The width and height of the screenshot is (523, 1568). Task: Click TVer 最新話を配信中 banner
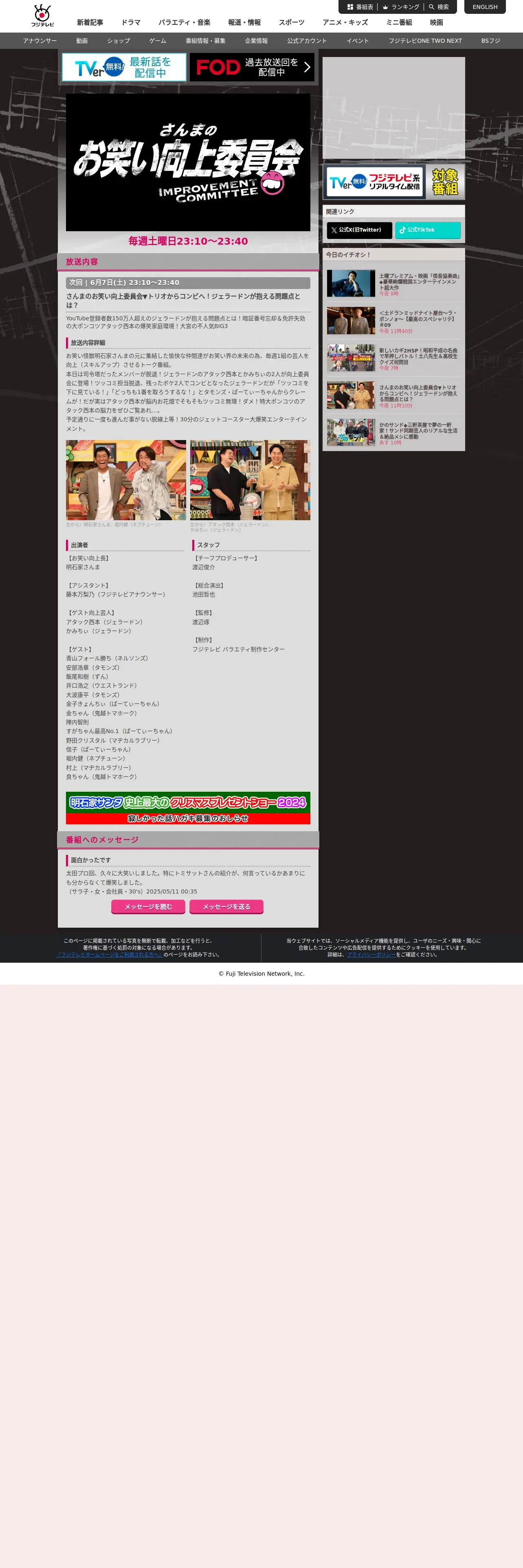123,67
